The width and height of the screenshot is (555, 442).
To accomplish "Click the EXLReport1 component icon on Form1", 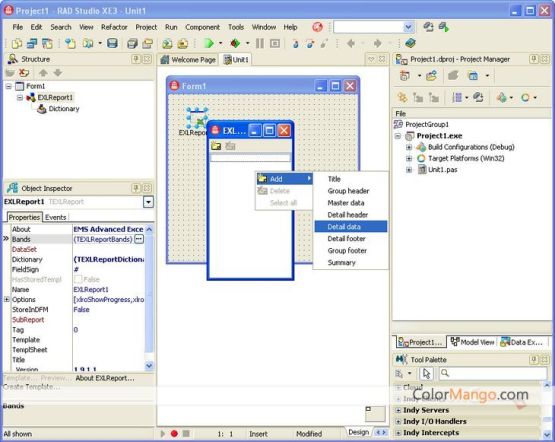I will (197, 119).
